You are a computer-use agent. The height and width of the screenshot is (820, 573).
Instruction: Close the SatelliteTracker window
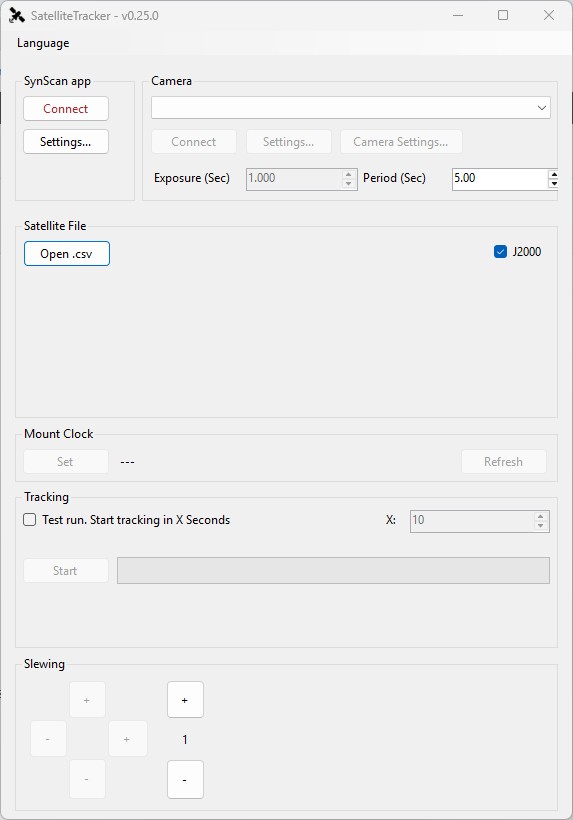point(548,15)
